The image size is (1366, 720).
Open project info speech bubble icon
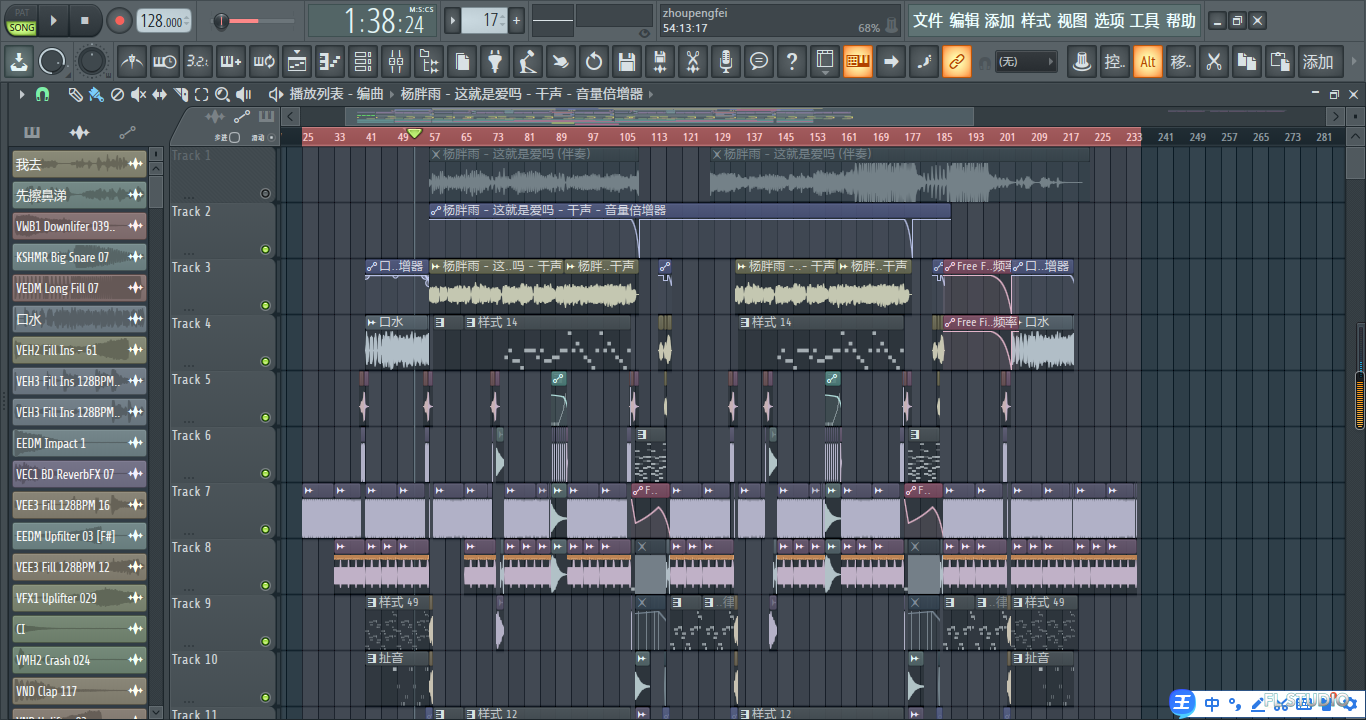759,62
